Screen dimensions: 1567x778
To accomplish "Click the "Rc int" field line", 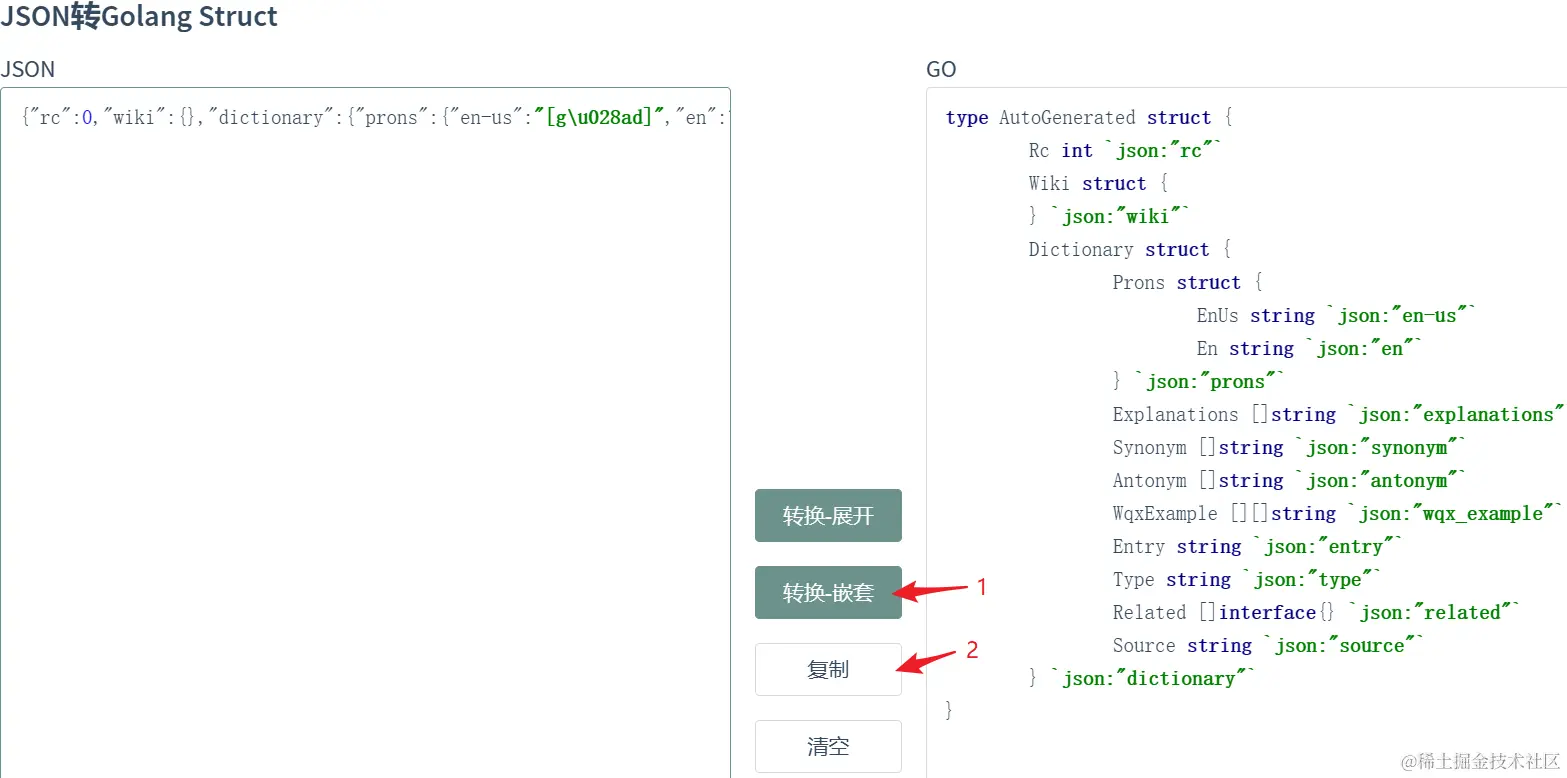I will tap(1125, 151).
